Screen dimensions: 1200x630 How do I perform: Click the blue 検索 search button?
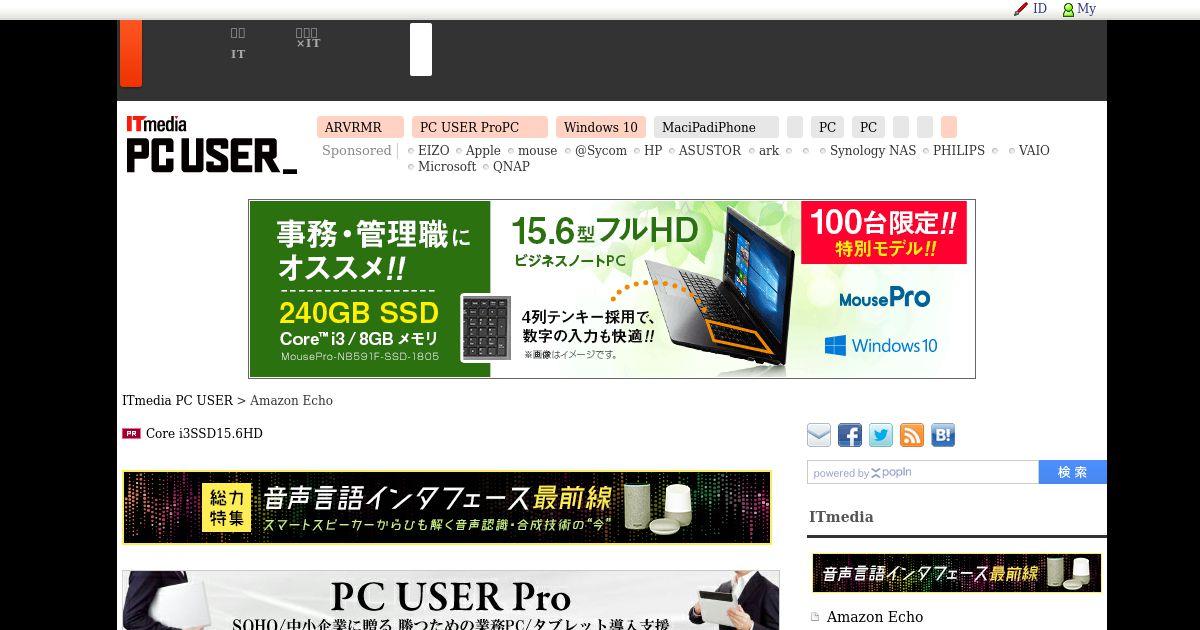(x=1073, y=472)
